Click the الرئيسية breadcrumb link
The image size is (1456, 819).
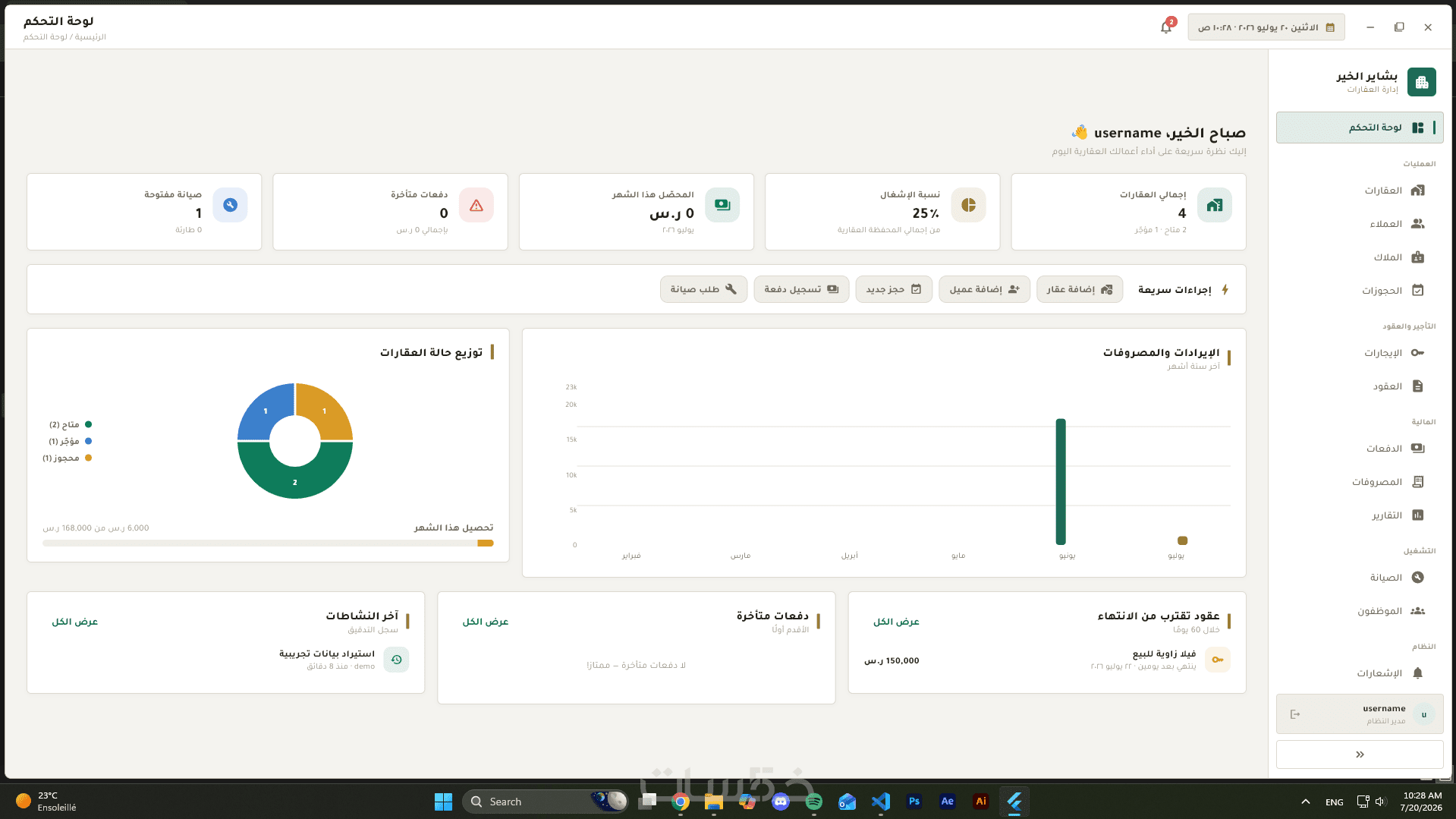coord(90,36)
